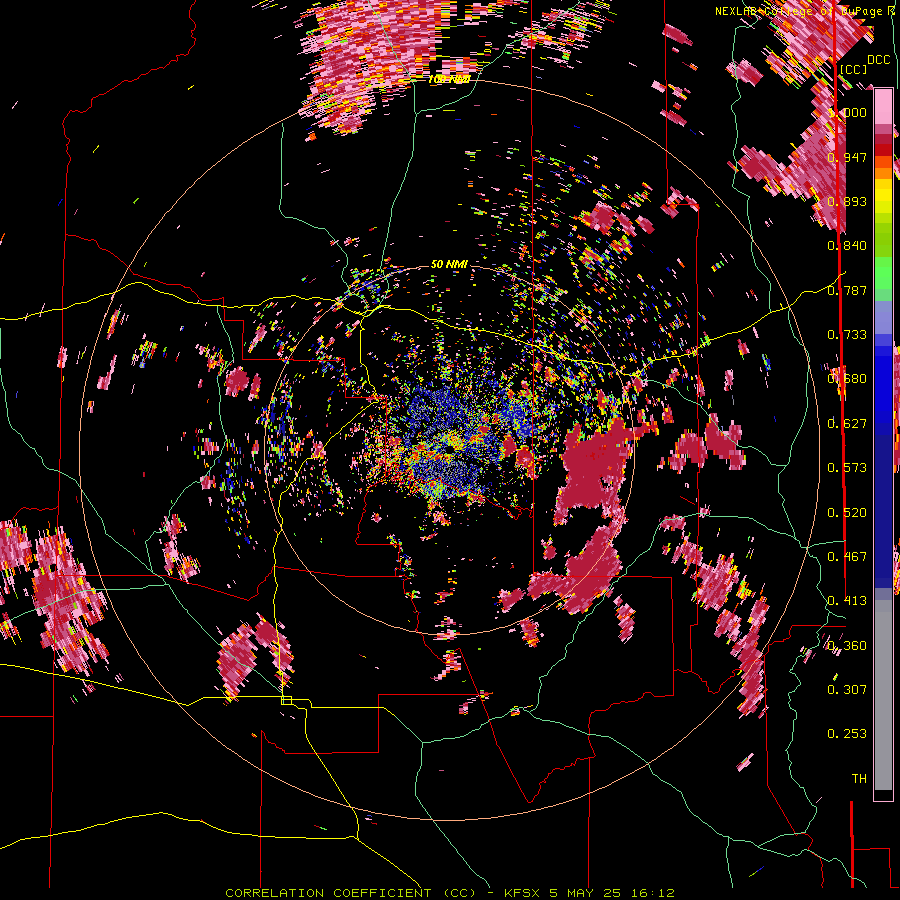900x900 pixels.
Task: Click the 50 NMI range ring label
Action: 449,264
